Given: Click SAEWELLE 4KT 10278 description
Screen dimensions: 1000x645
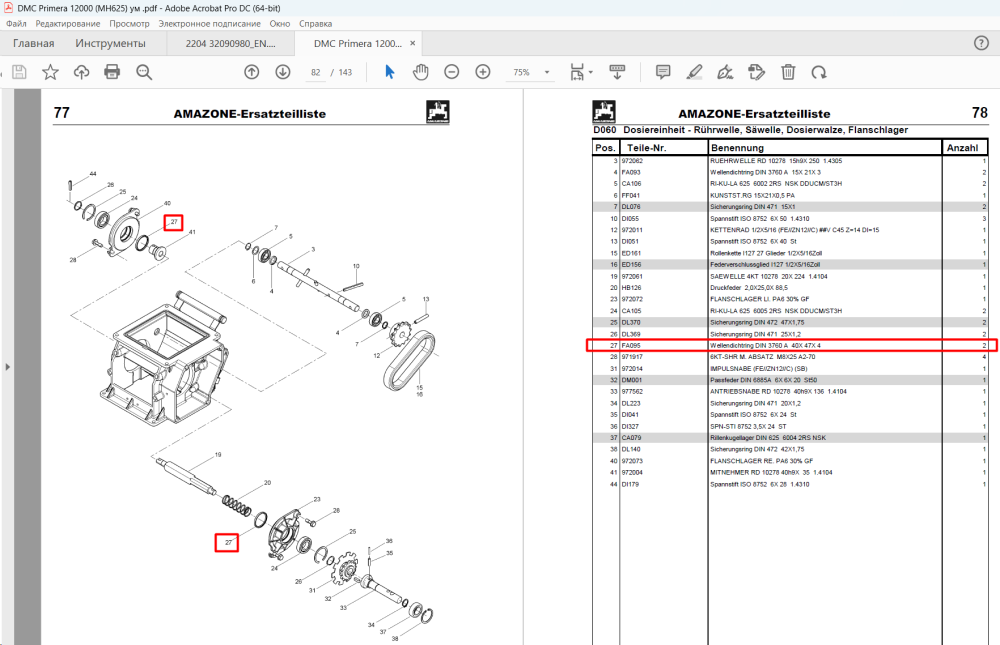Looking at the screenshot, I should pos(768,277).
